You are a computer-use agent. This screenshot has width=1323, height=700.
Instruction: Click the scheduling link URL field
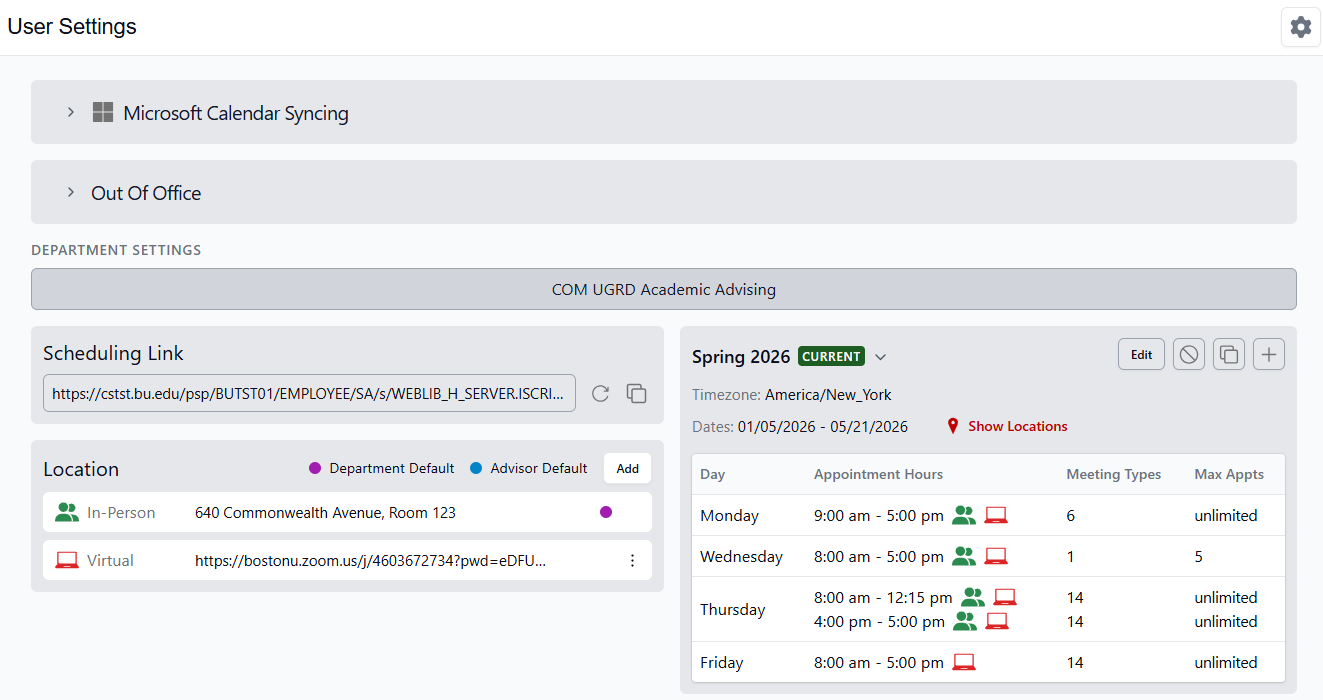pos(309,393)
